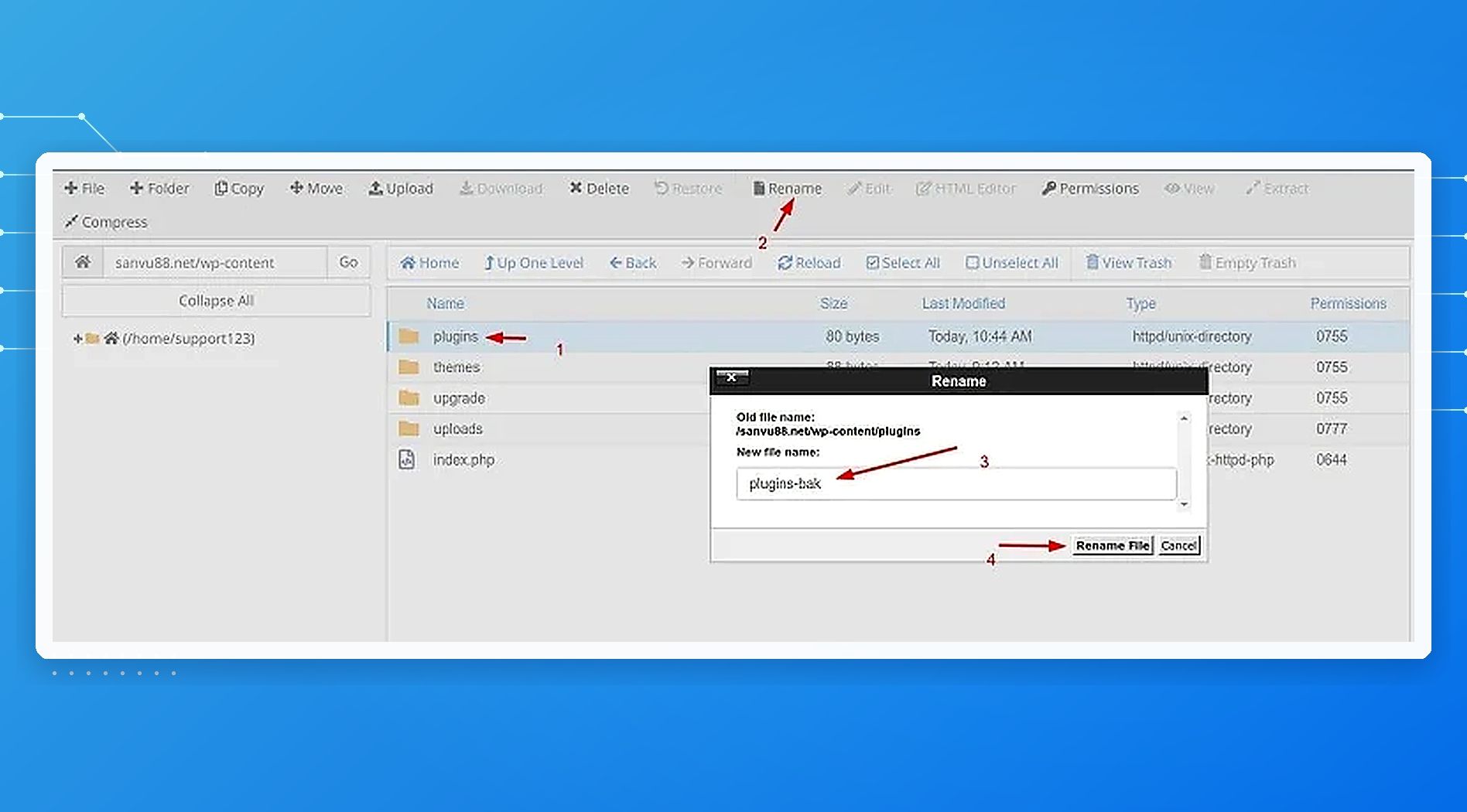Create a new file with File button
The height and width of the screenshot is (812, 1467).
point(84,188)
